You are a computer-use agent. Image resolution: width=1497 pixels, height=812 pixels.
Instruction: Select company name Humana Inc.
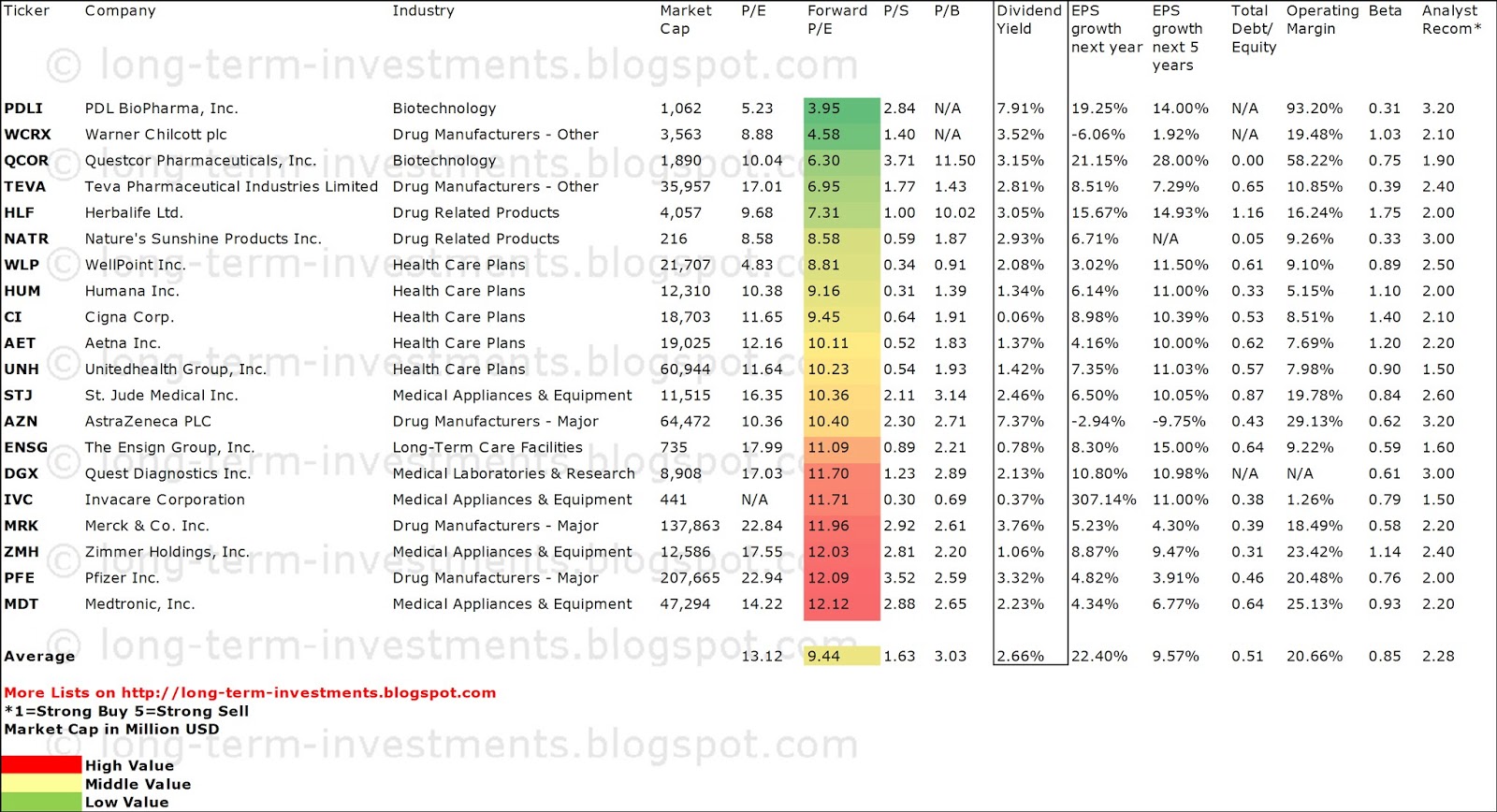(132, 292)
